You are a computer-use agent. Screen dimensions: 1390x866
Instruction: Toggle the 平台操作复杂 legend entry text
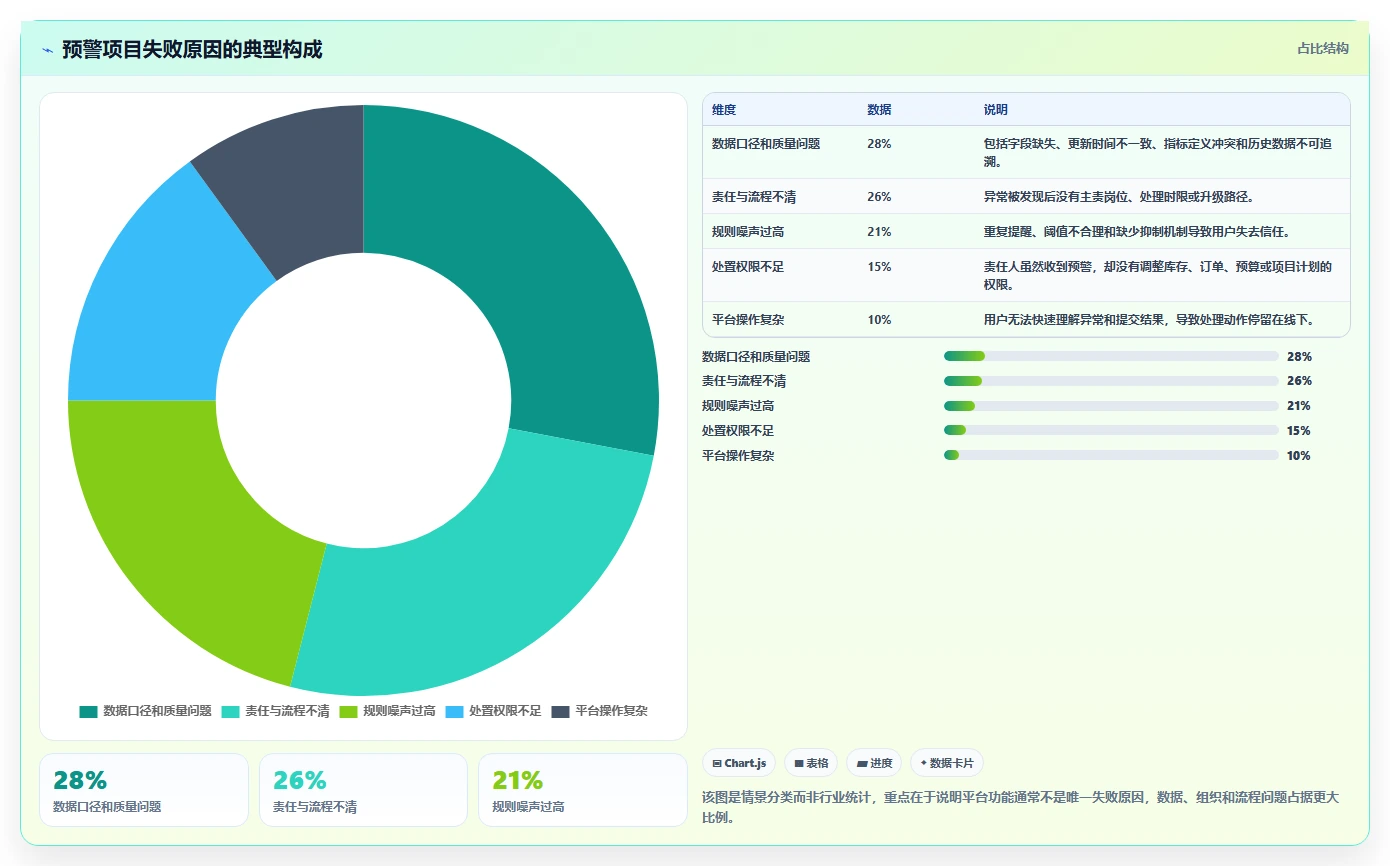coord(611,711)
